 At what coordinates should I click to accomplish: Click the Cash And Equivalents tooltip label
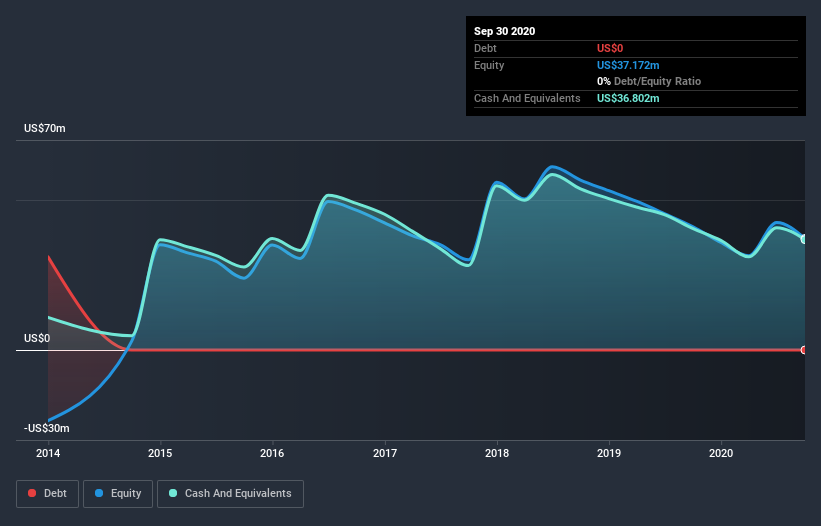527,98
